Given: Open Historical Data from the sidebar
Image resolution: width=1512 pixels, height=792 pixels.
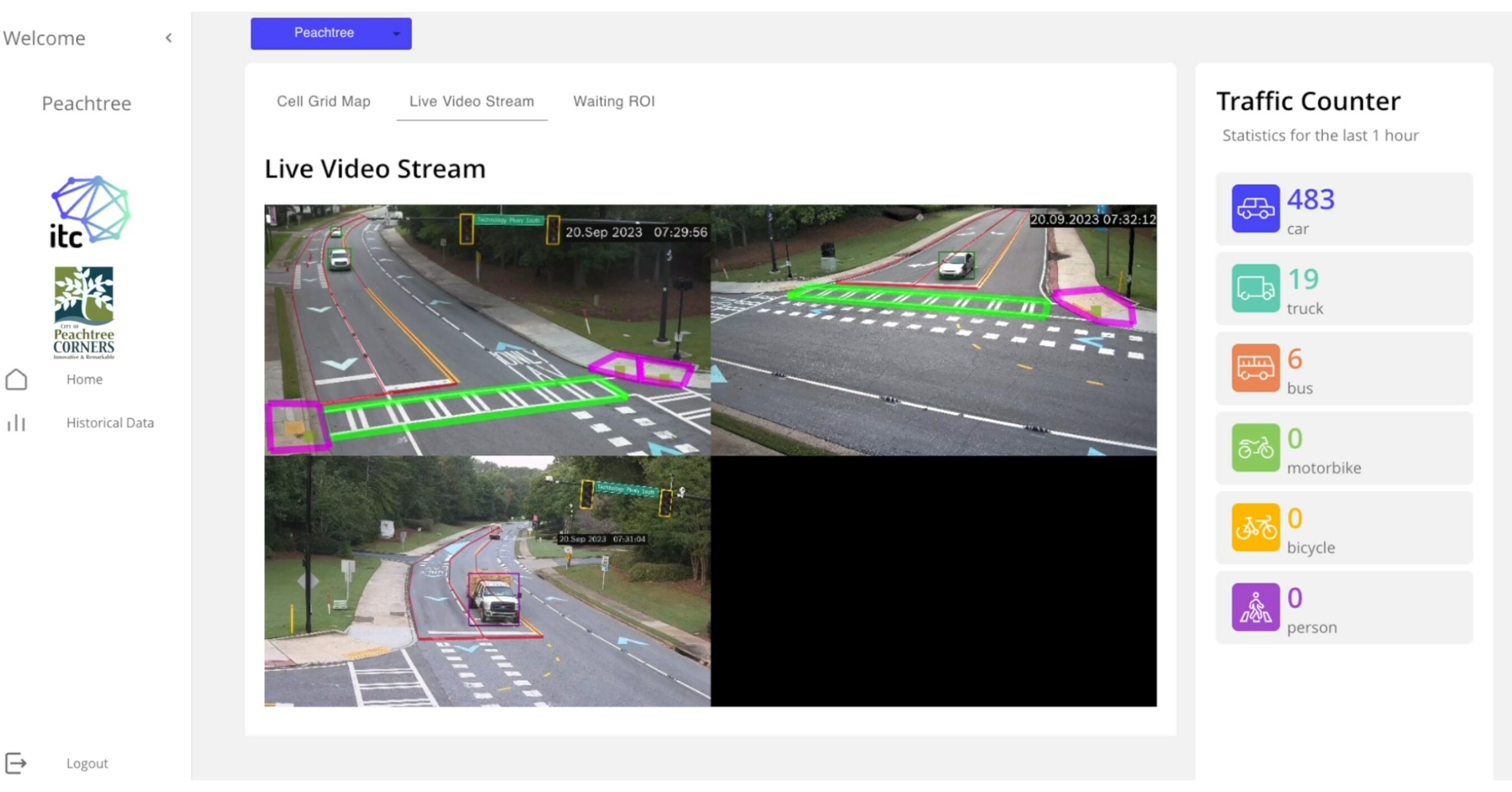Looking at the screenshot, I should [x=110, y=423].
